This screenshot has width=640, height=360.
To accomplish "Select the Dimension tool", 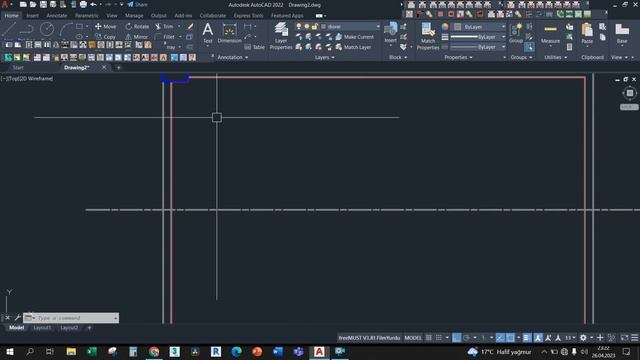I will tap(229, 33).
